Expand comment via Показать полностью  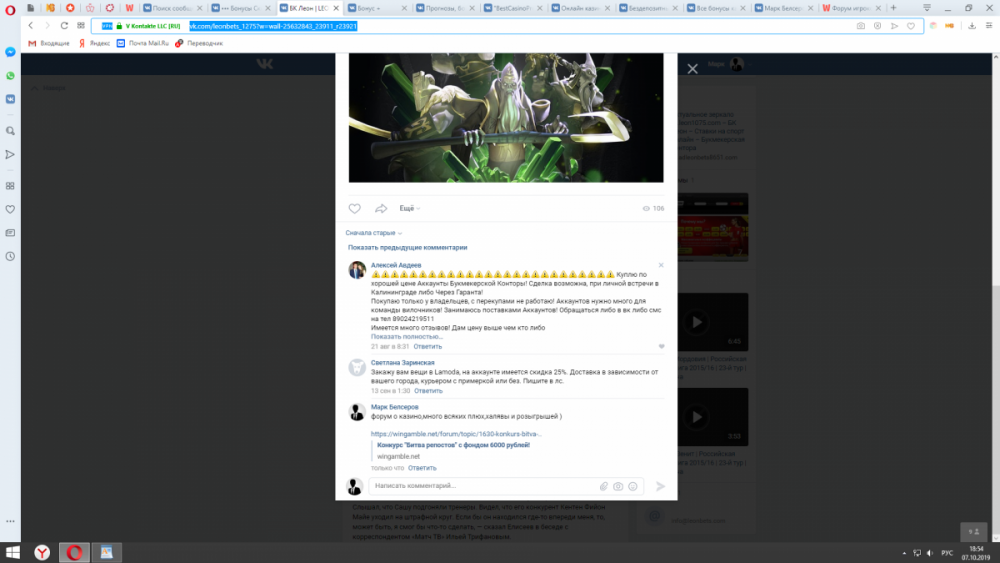407,337
